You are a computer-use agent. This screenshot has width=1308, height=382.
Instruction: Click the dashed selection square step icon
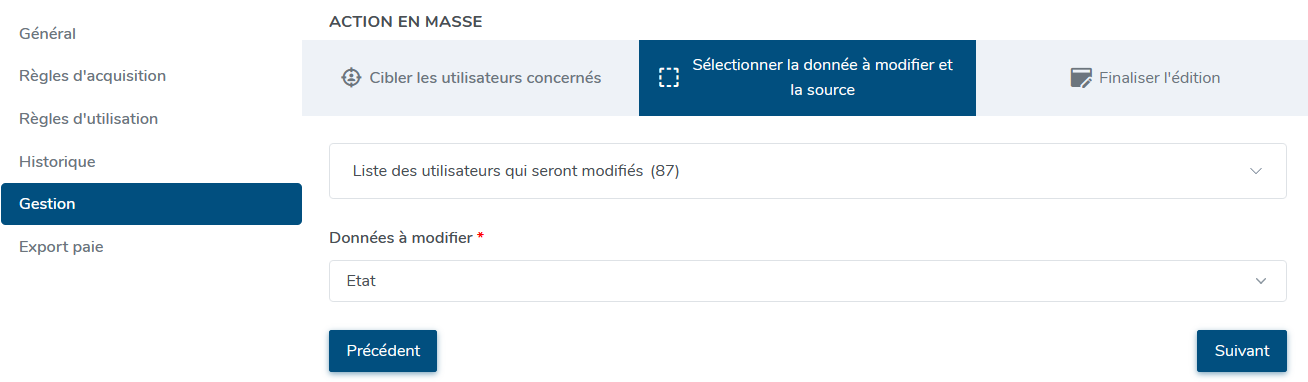669,78
